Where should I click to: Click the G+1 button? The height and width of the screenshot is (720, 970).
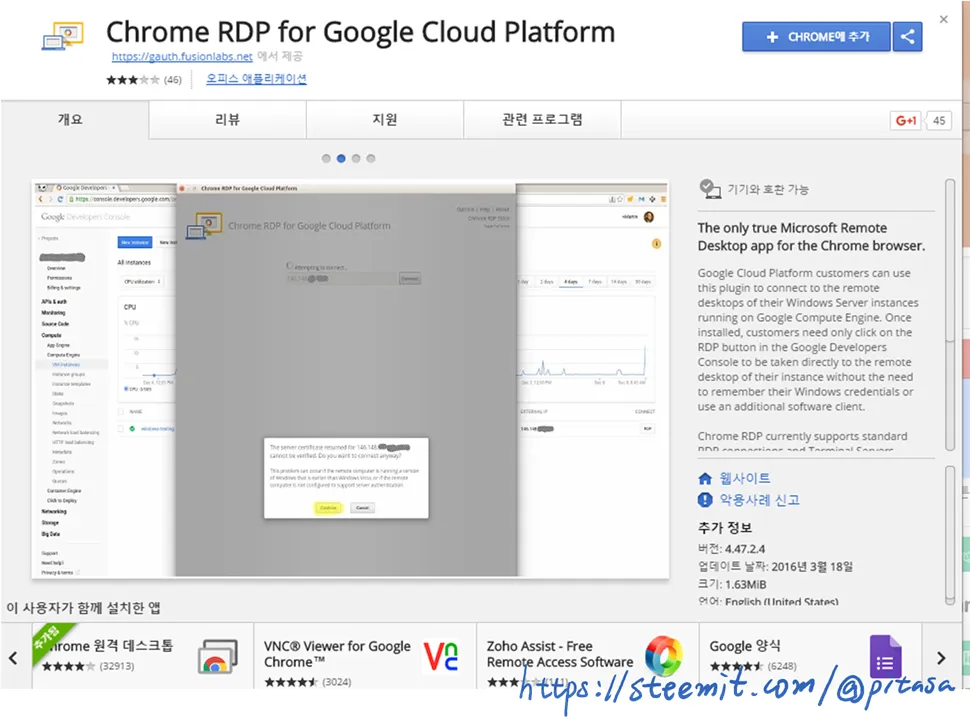coord(905,121)
